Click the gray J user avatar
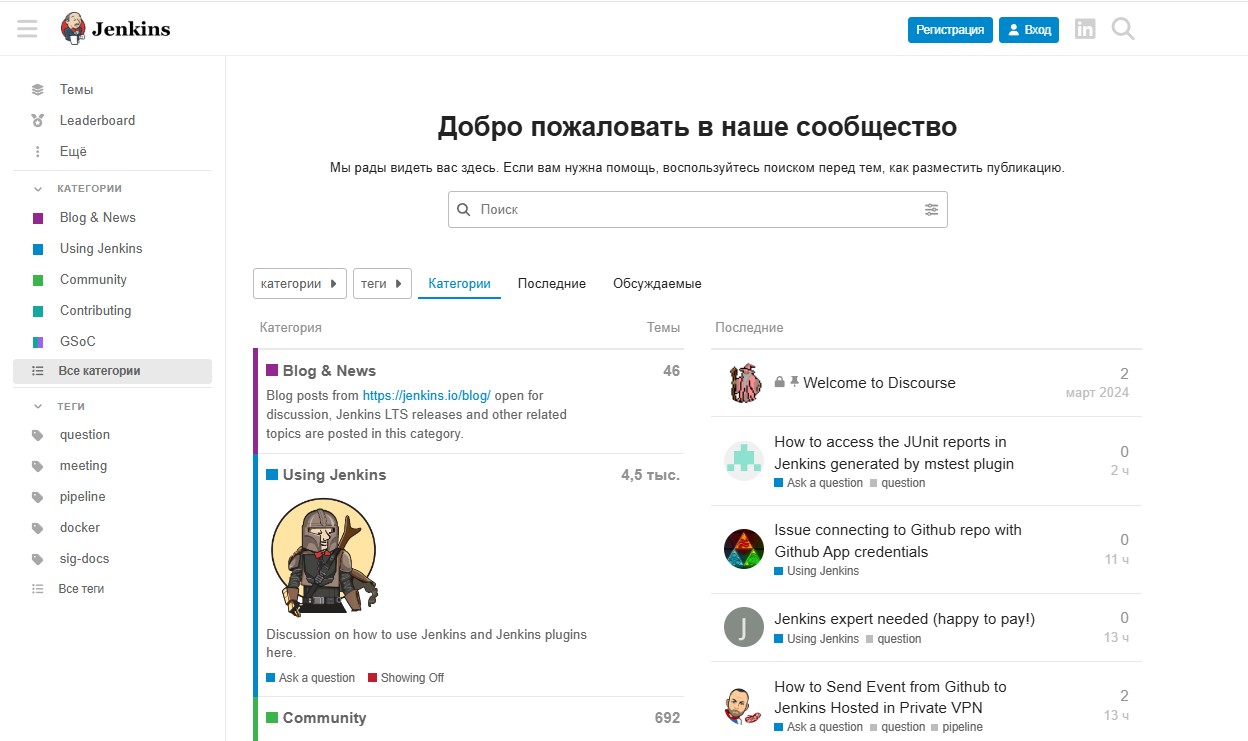Viewport: 1248px width, 741px height. point(743,627)
